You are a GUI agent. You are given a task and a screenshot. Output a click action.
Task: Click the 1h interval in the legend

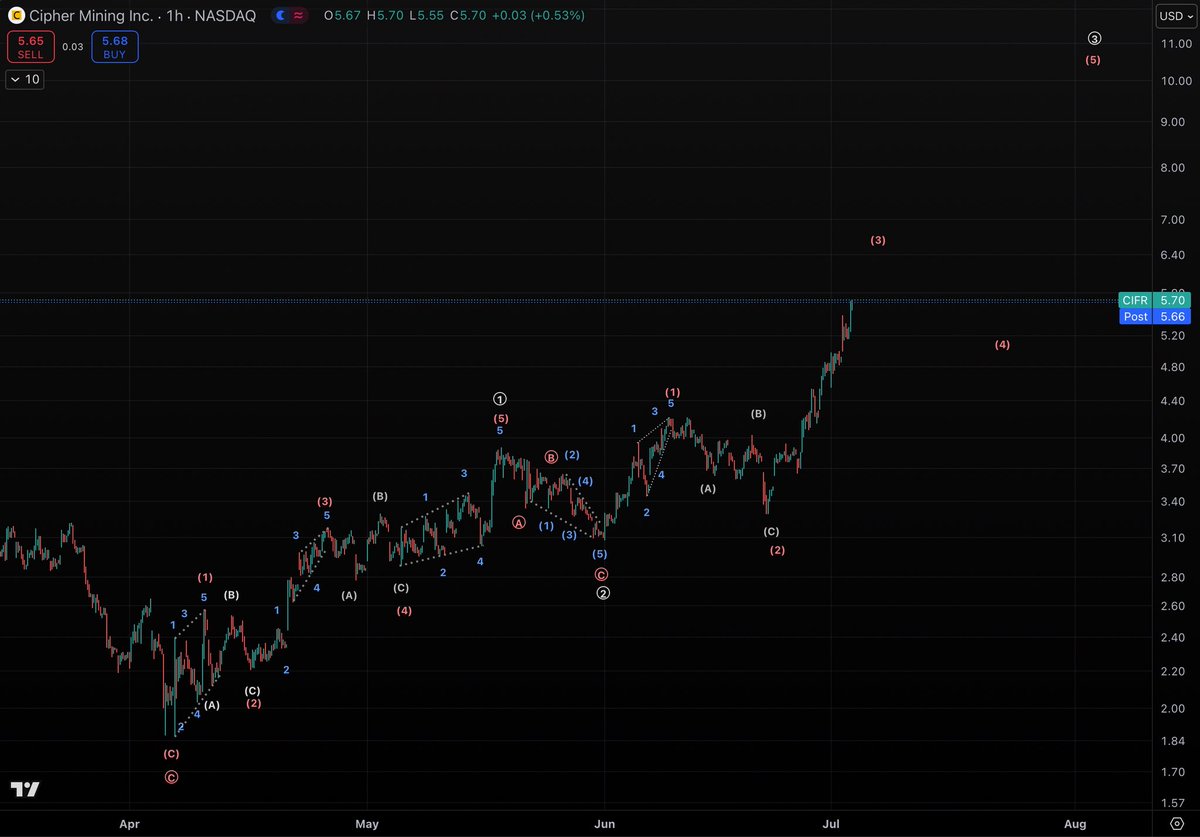point(176,16)
